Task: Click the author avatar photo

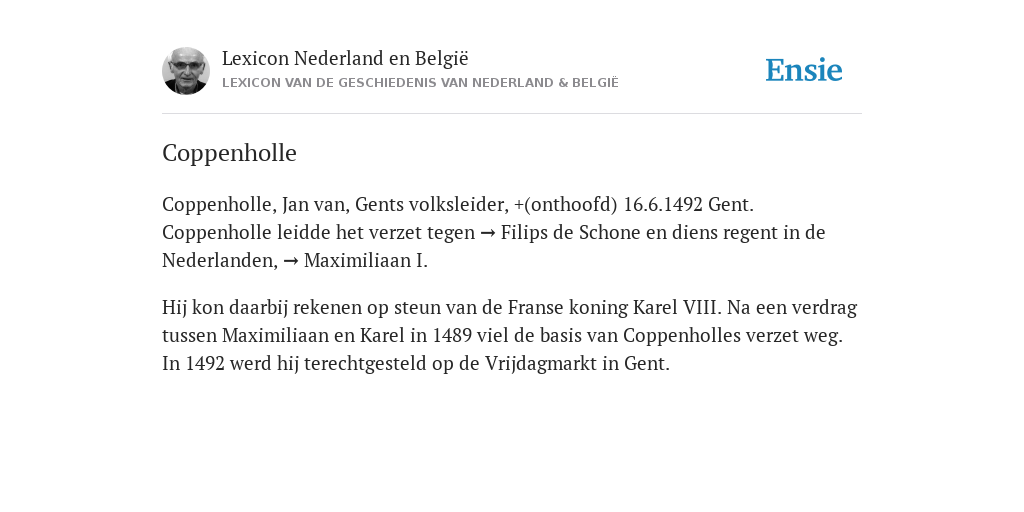Action: click(x=185, y=71)
